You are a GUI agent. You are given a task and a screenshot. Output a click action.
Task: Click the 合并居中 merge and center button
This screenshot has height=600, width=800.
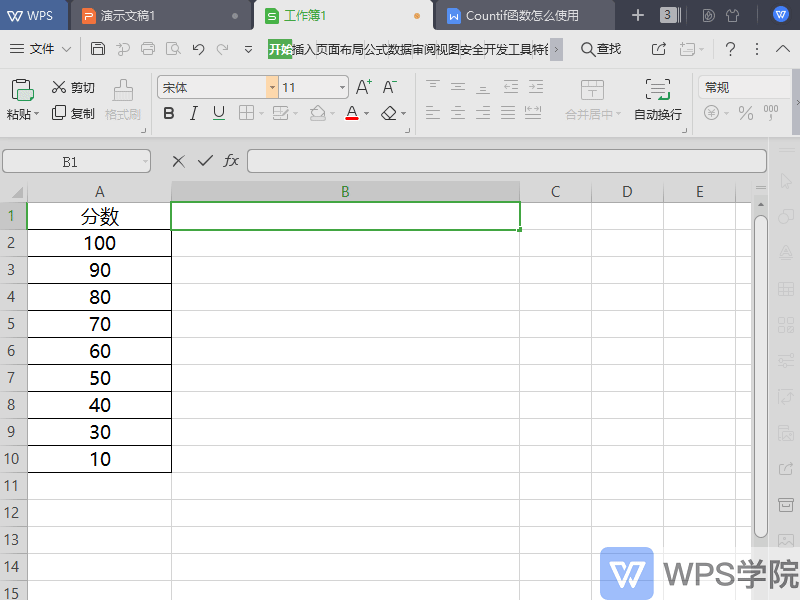(x=592, y=100)
